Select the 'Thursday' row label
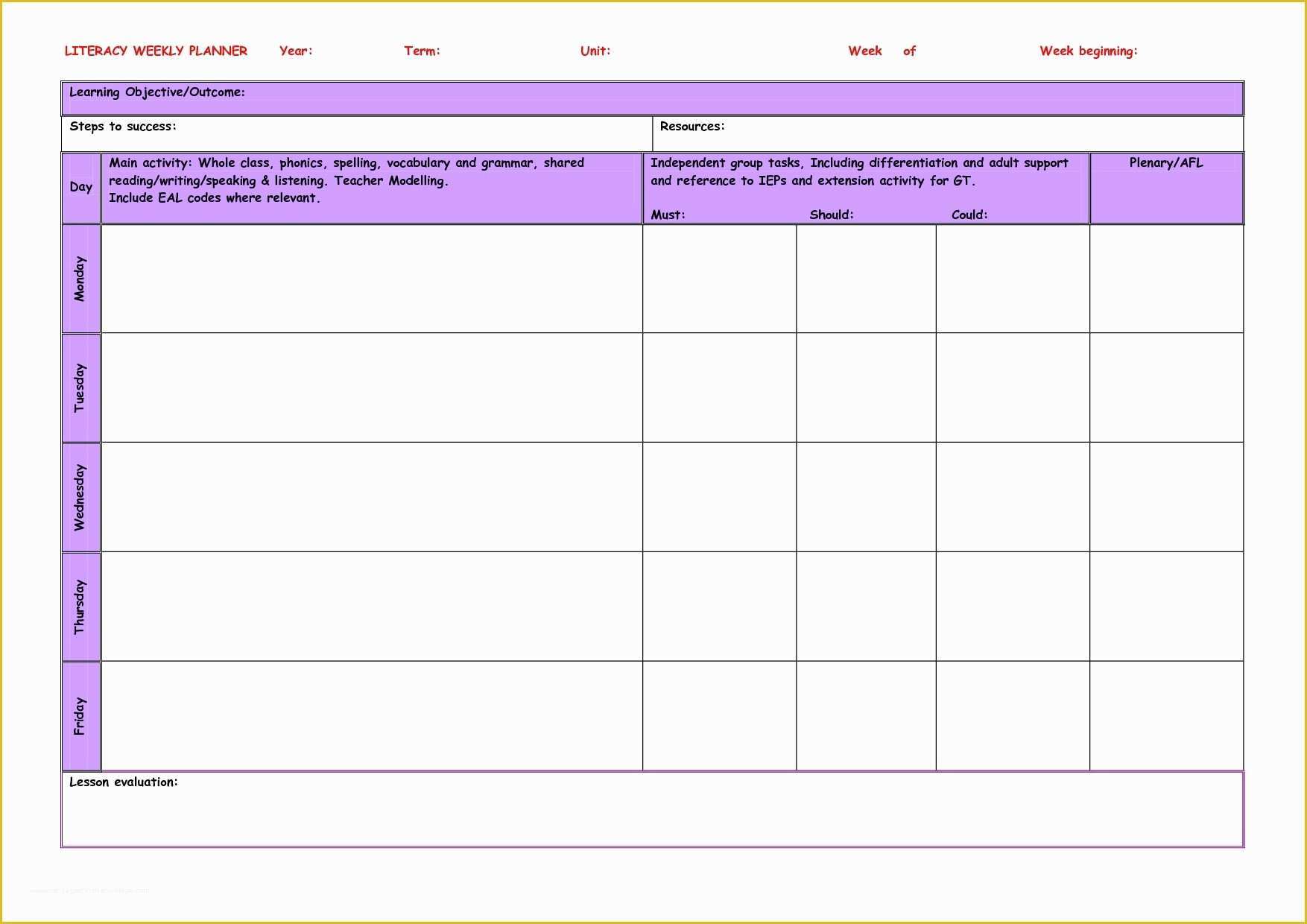Screen dimensions: 1307x924 [81, 607]
